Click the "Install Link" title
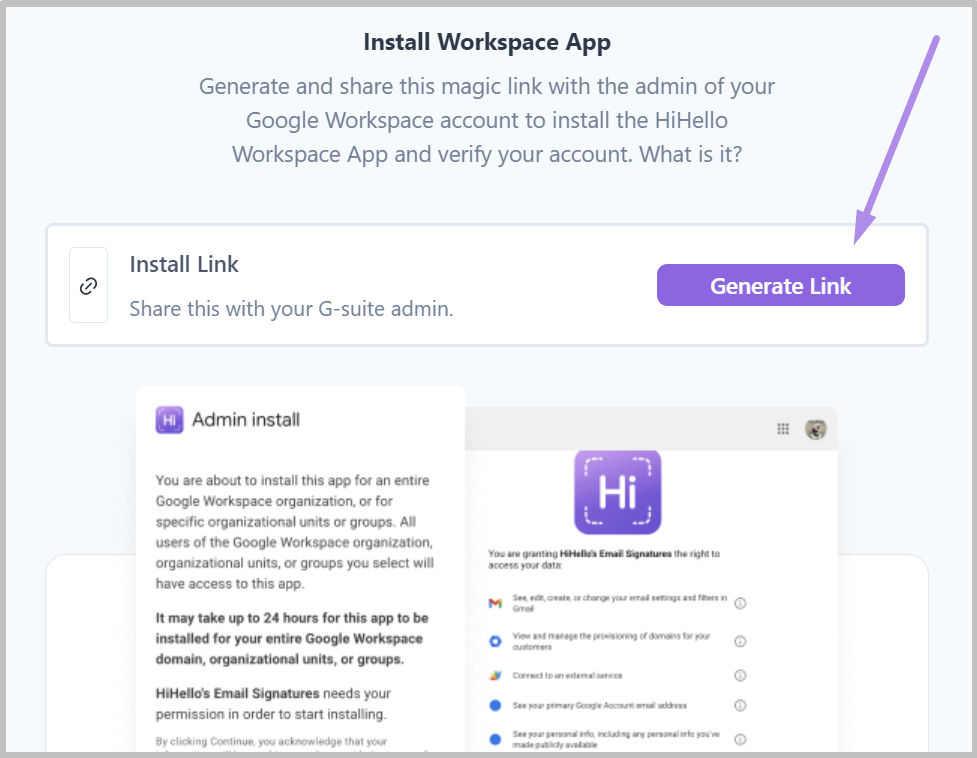This screenshot has height=758, width=977. click(184, 264)
